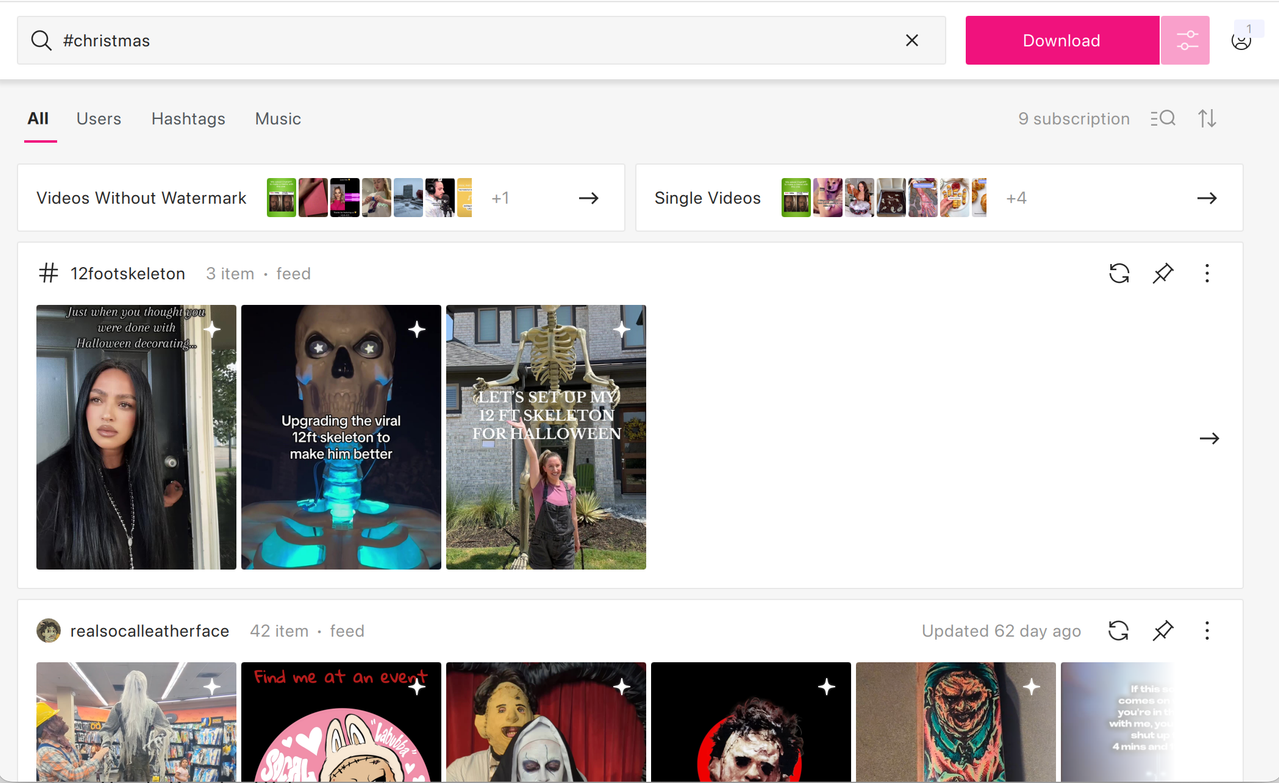Open realsocalleatherface more options menu
1279x783 pixels.
click(x=1207, y=631)
